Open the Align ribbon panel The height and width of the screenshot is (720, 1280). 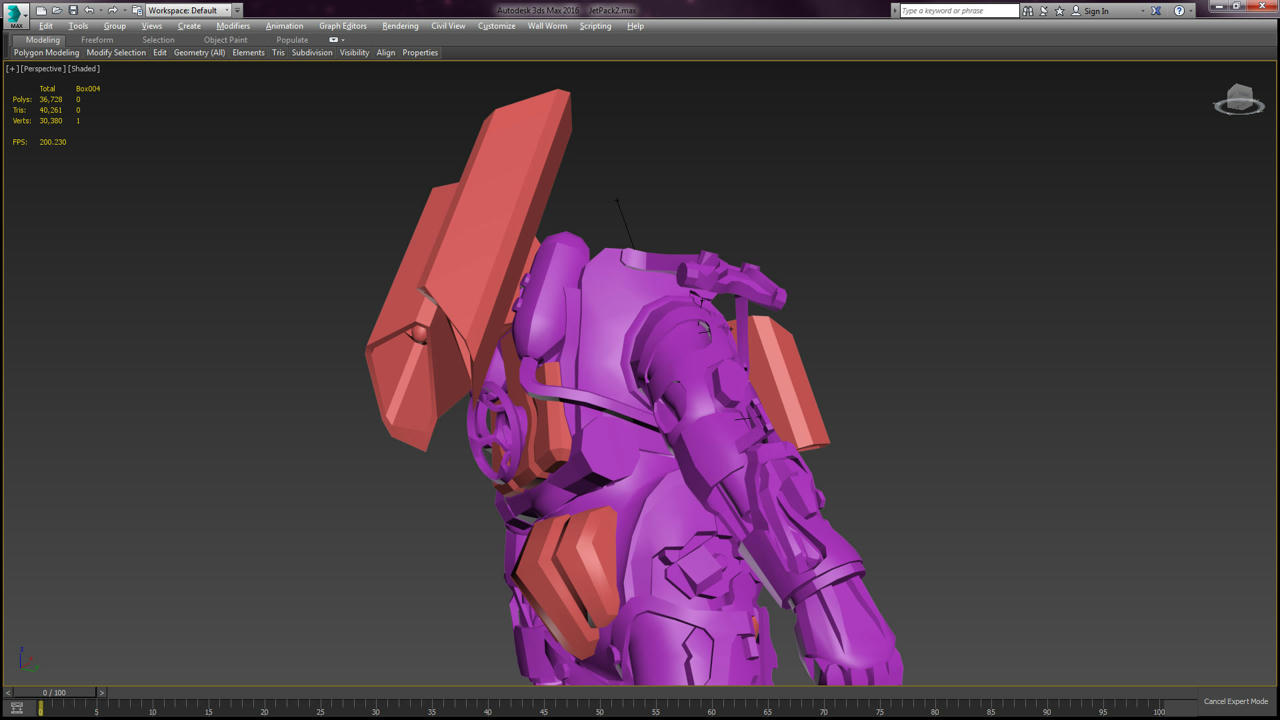[386, 53]
